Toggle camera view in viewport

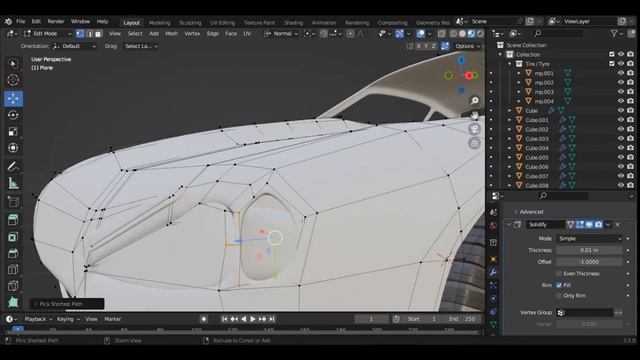(474, 129)
